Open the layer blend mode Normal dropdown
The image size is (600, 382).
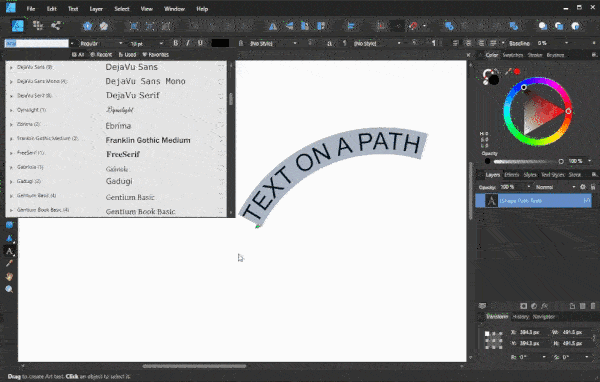click(x=555, y=187)
